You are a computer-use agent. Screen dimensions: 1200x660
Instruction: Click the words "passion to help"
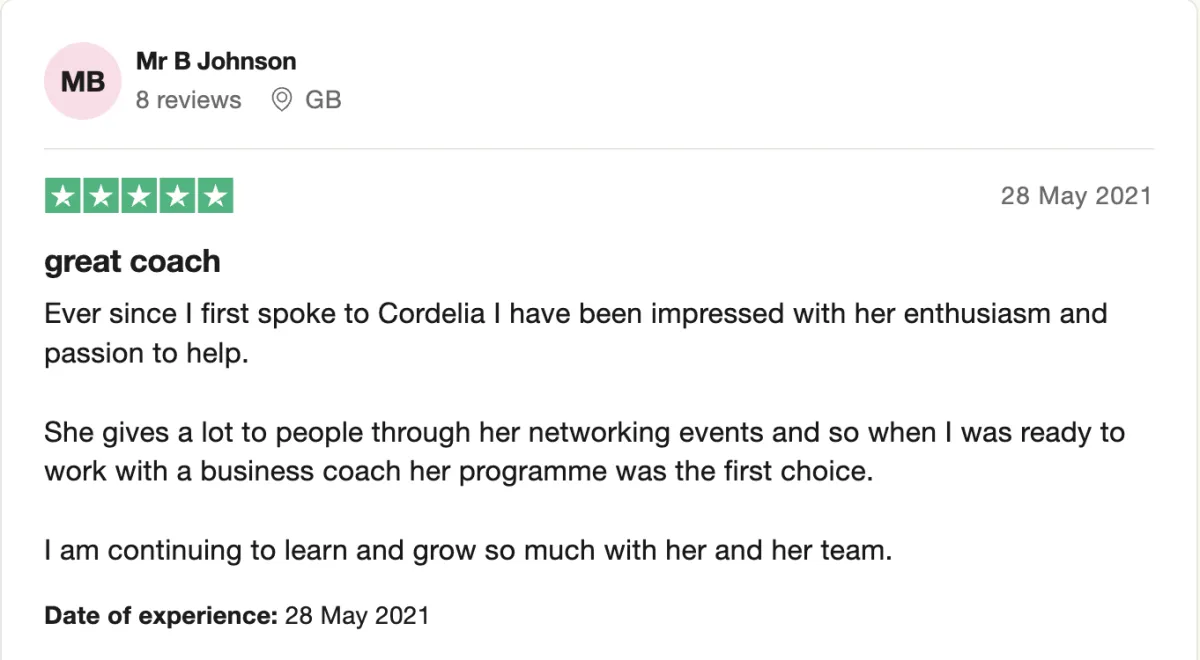pyautogui.click(x=144, y=355)
